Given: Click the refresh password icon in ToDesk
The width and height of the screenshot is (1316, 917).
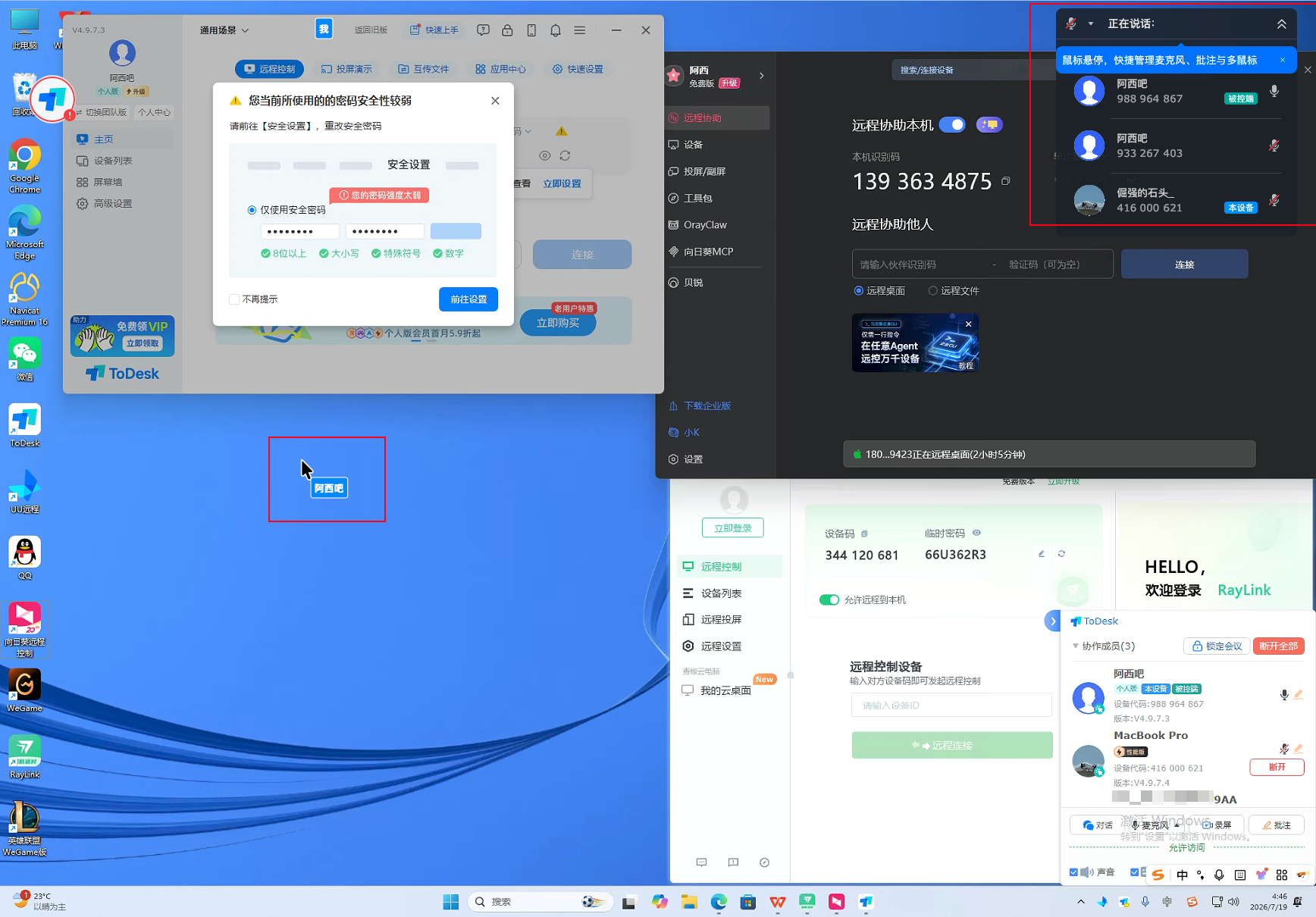Looking at the screenshot, I should click(x=565, y=155).
